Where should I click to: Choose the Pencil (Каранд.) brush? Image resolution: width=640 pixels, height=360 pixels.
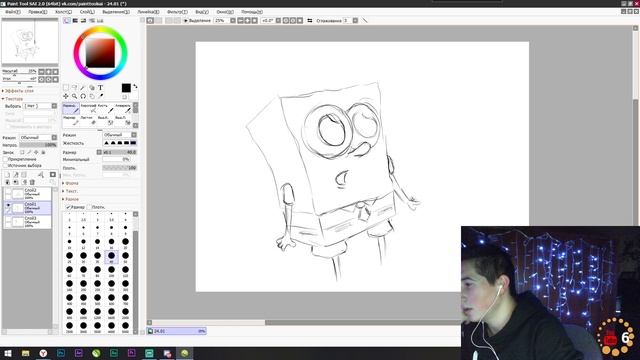71,108
